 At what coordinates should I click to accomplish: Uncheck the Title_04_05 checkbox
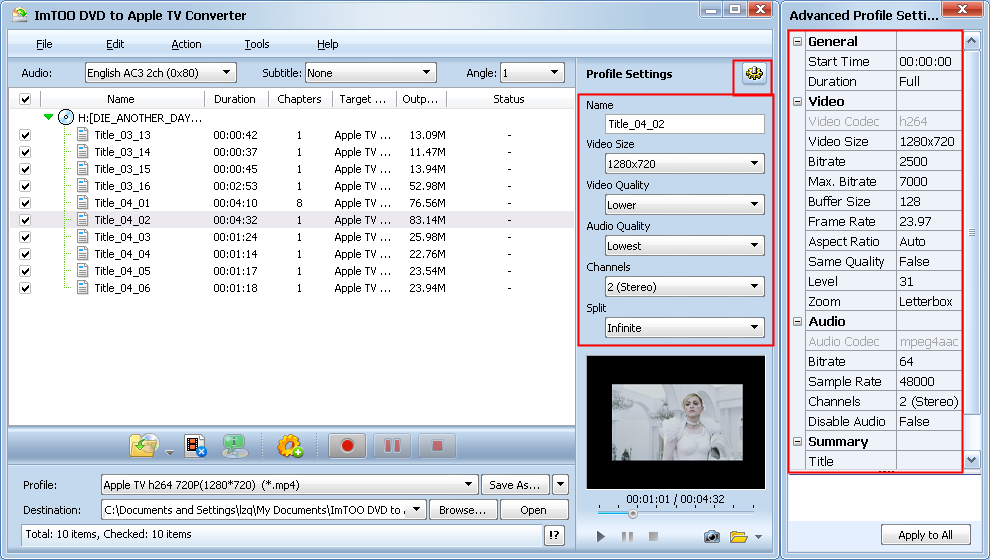coord(25,271)
